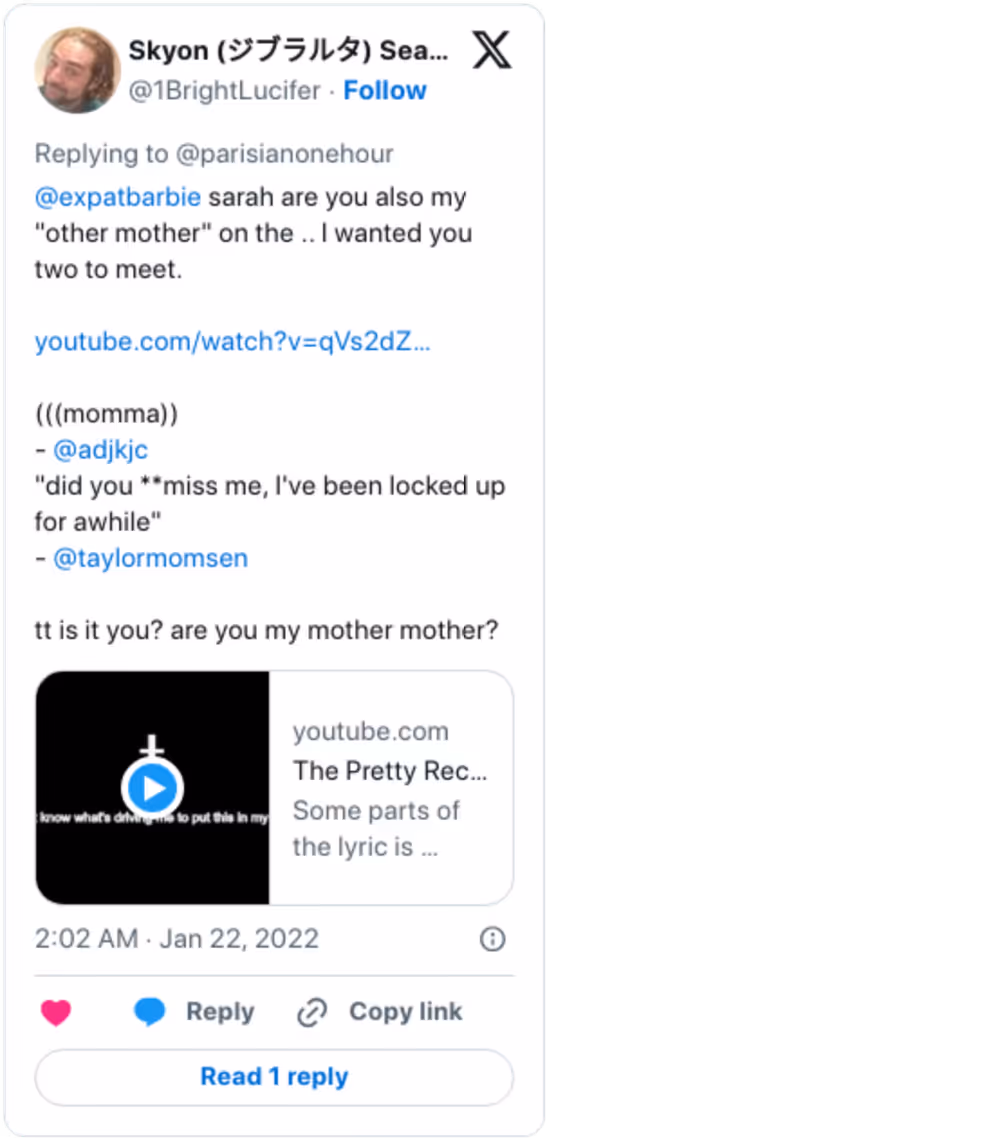Screen dimensions: 1000x1148
Task: Click the black video thumbnail preview
Action: pyautogui.click(x=152, y=788)
